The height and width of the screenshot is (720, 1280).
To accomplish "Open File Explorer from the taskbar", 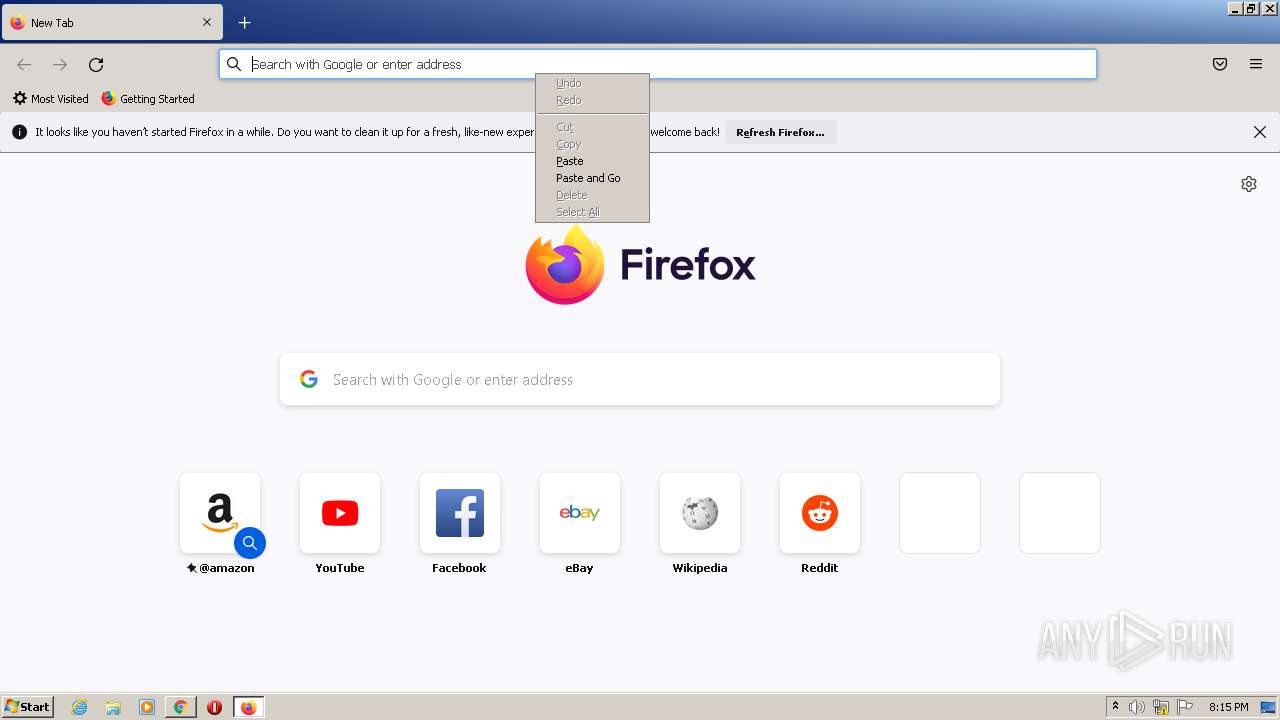I will (113, 707).
